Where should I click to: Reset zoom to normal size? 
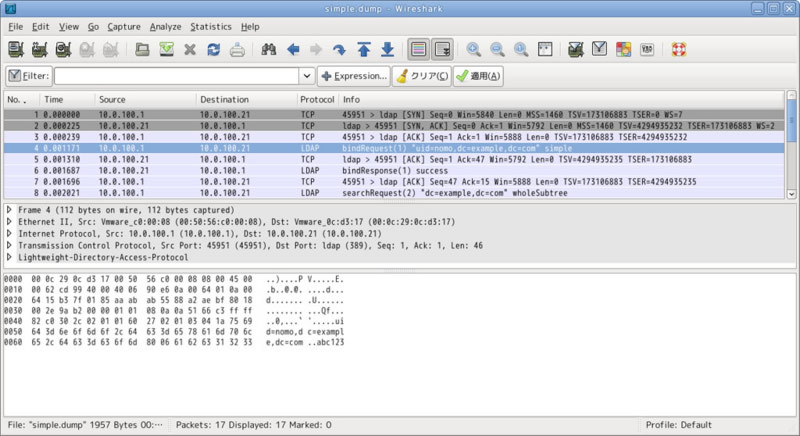pyautogui.click(x=521, y=49)
